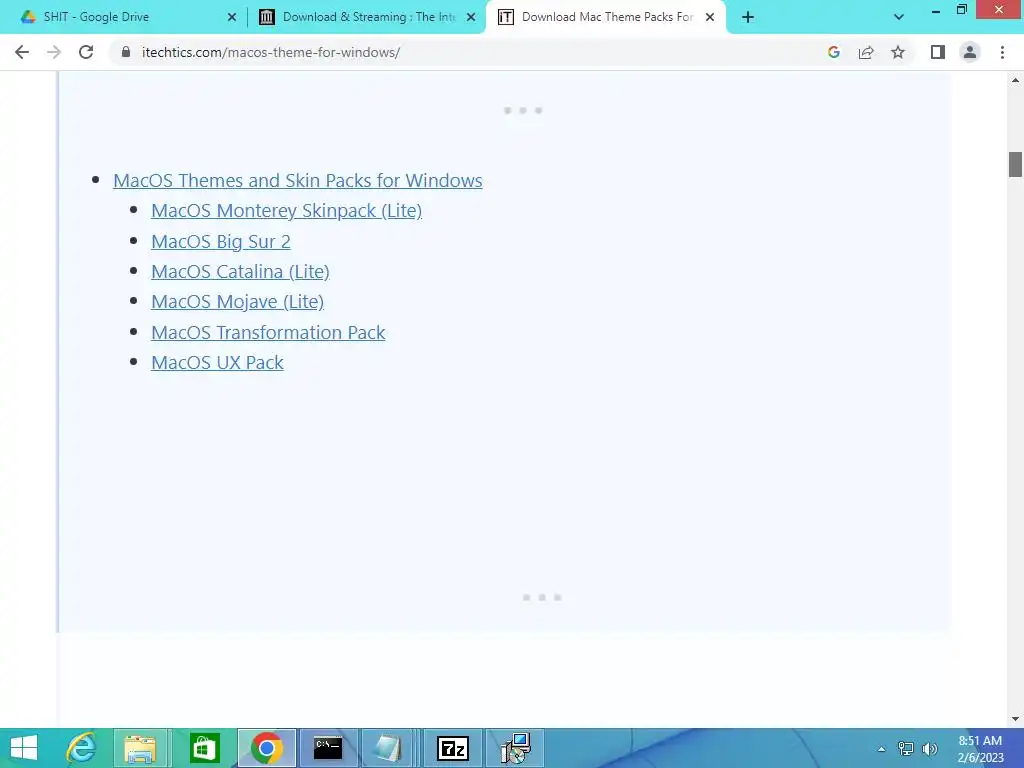Go to MacOS Mojave (Lite) link
This screenshot has width=1024, height=768.
coord(237,301)
